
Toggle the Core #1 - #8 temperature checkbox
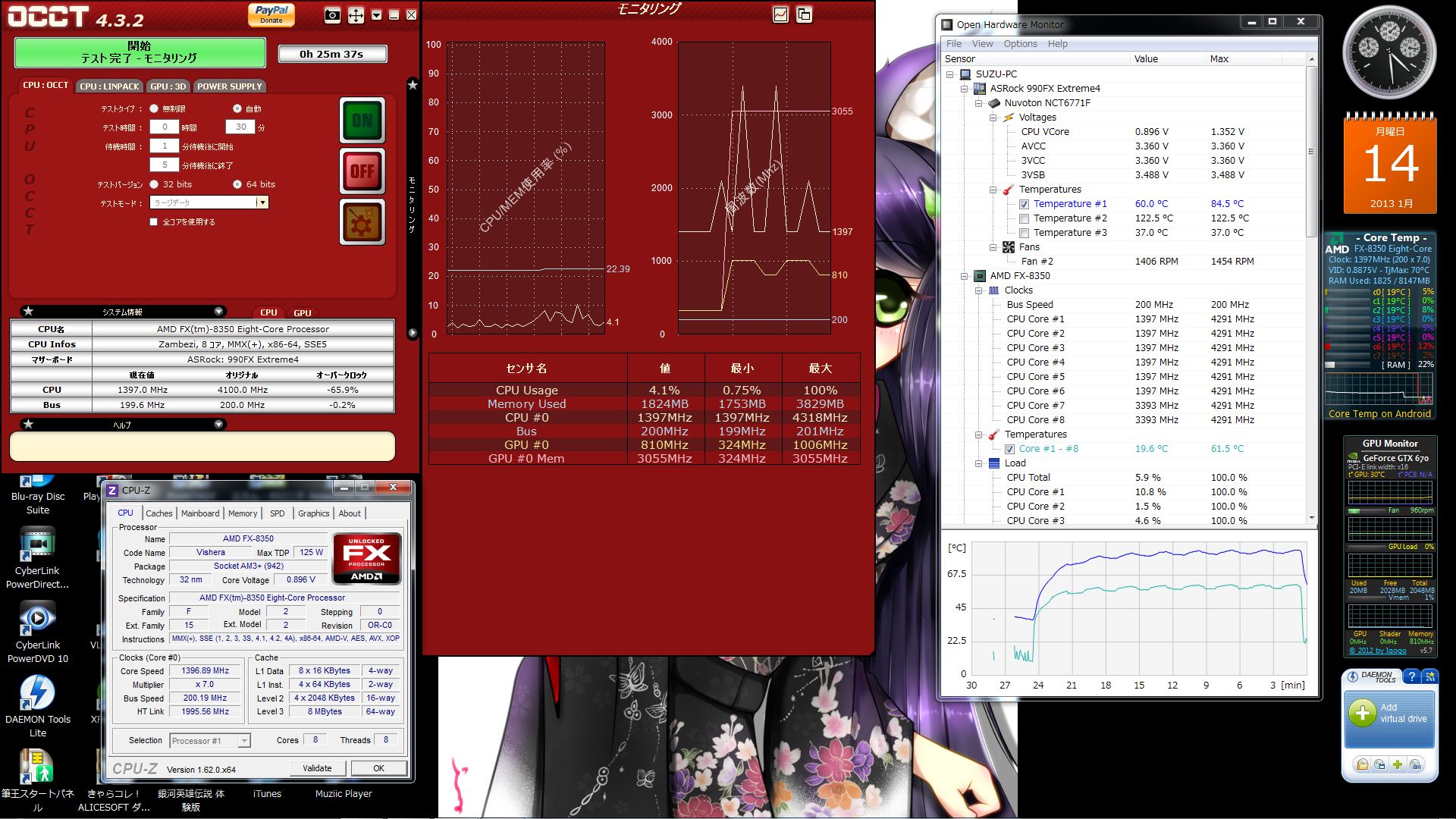(x=1009, y=449)
